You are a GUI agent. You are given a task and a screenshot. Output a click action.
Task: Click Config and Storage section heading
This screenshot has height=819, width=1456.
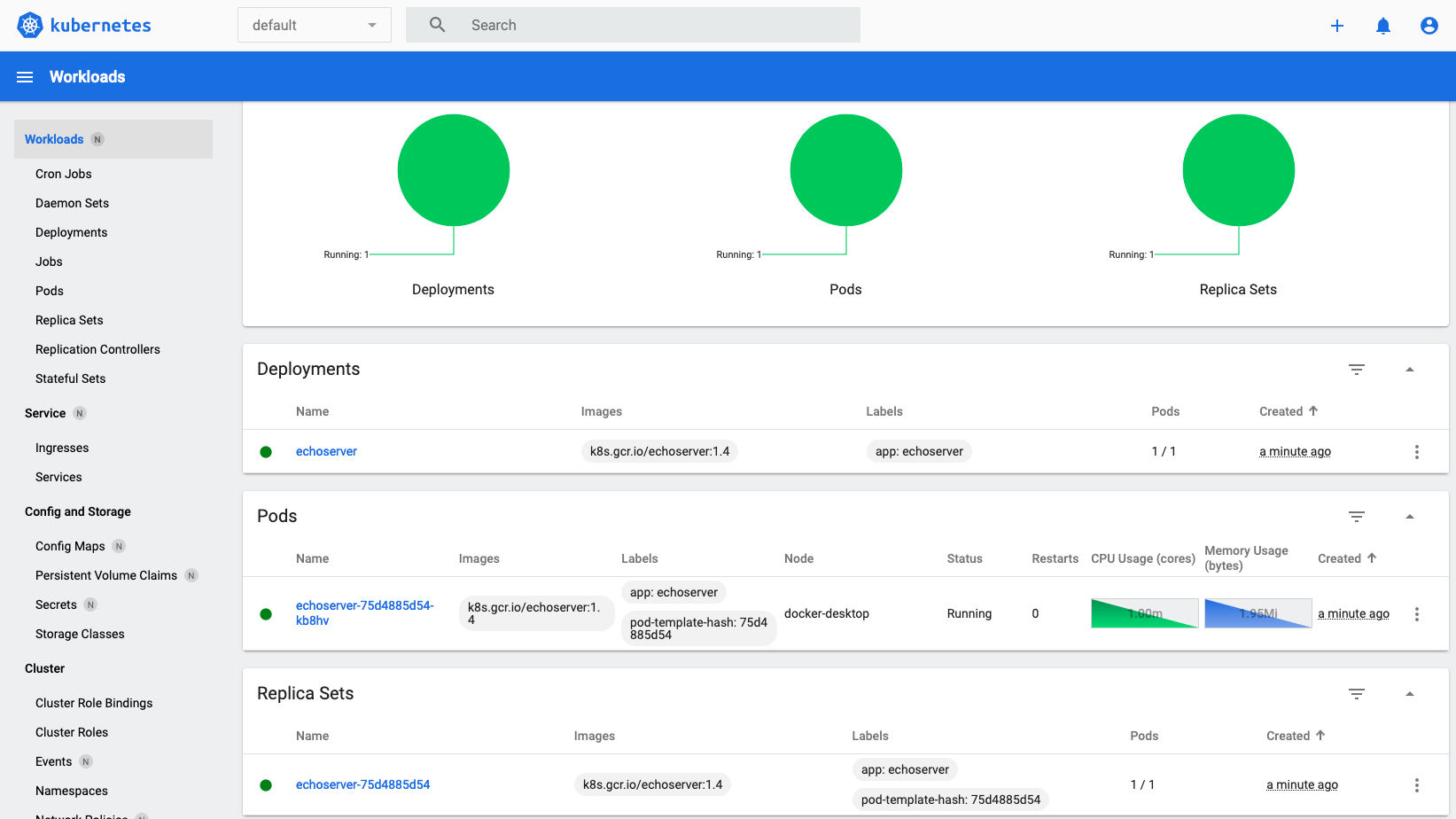(78, 511)
